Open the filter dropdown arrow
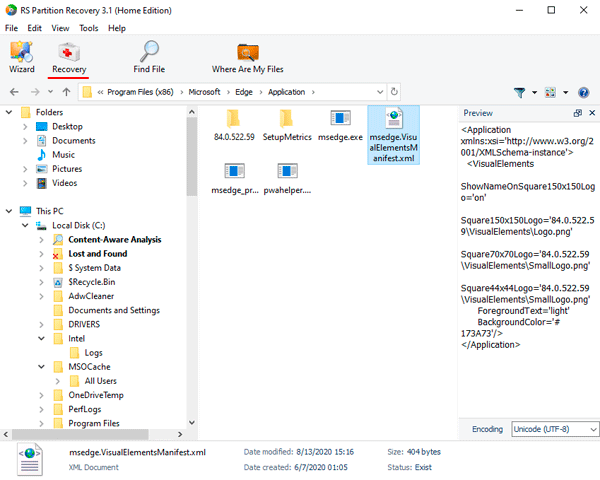This screenshot has width=600, height=480. pos(534,92)
